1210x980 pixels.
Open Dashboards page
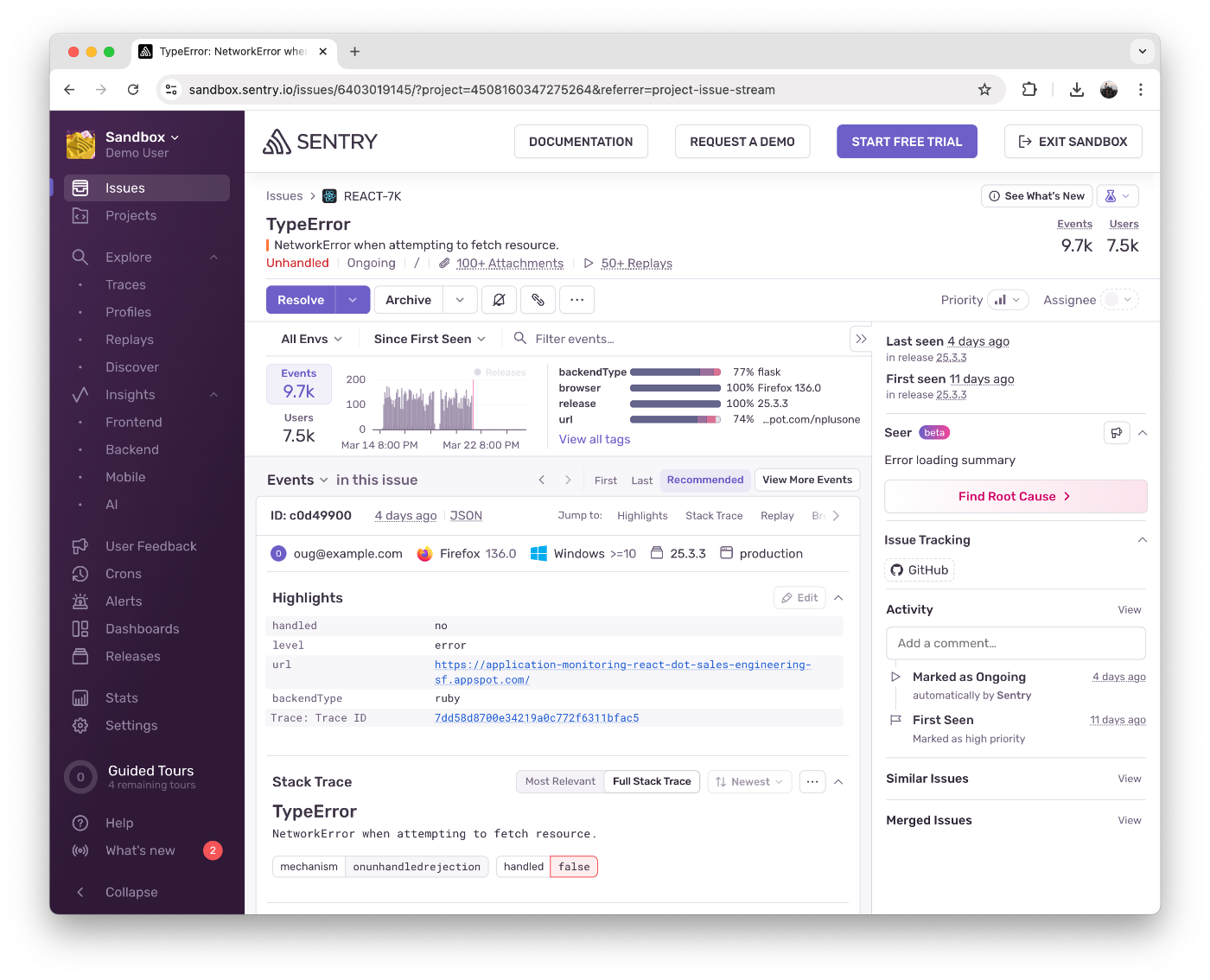point(147,629)
